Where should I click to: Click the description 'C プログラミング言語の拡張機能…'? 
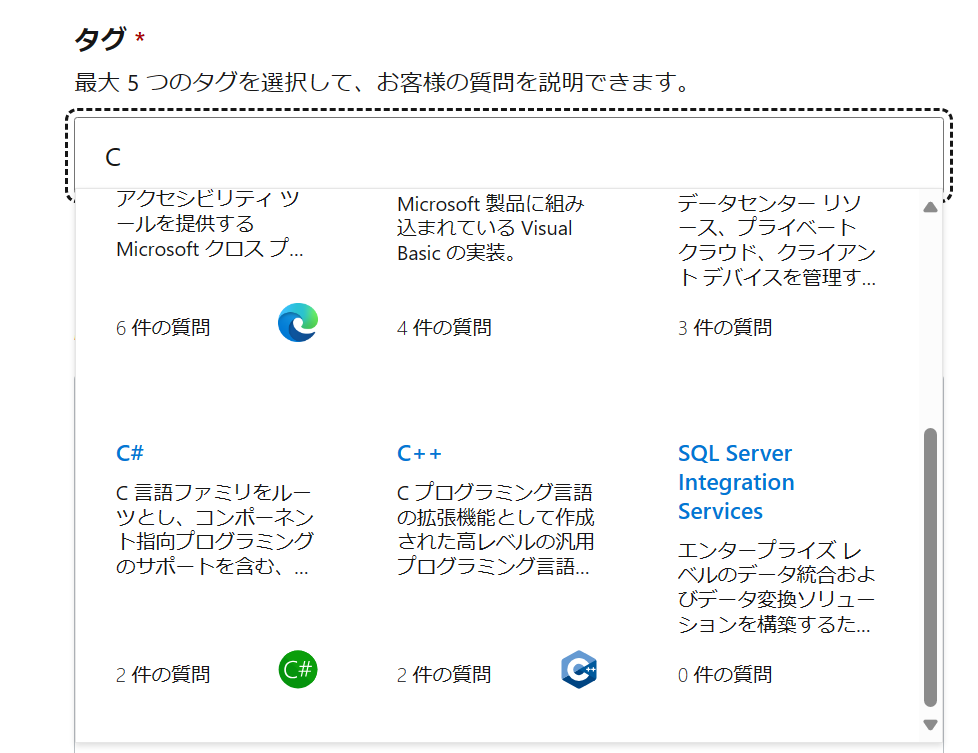coord(496,529)
